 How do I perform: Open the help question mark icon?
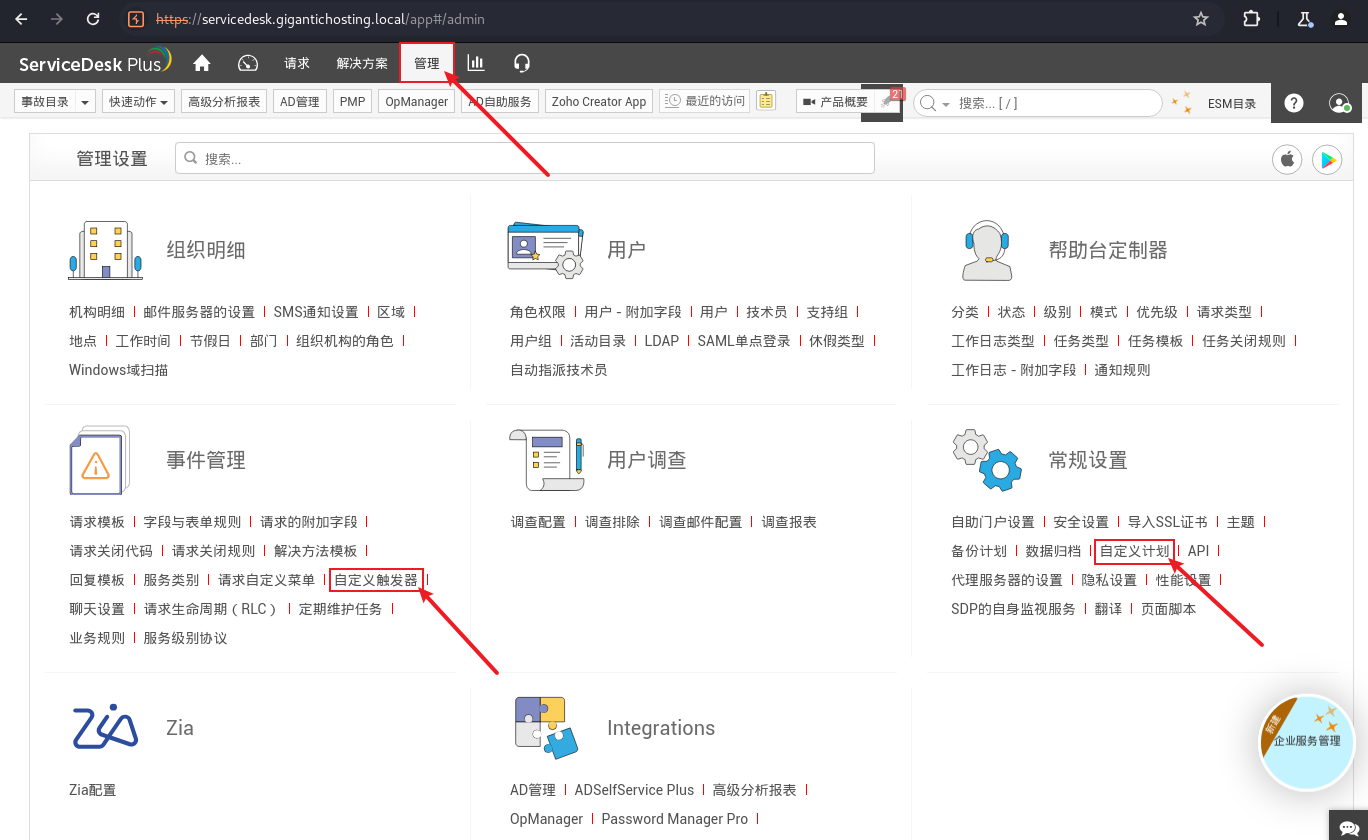1294,103
